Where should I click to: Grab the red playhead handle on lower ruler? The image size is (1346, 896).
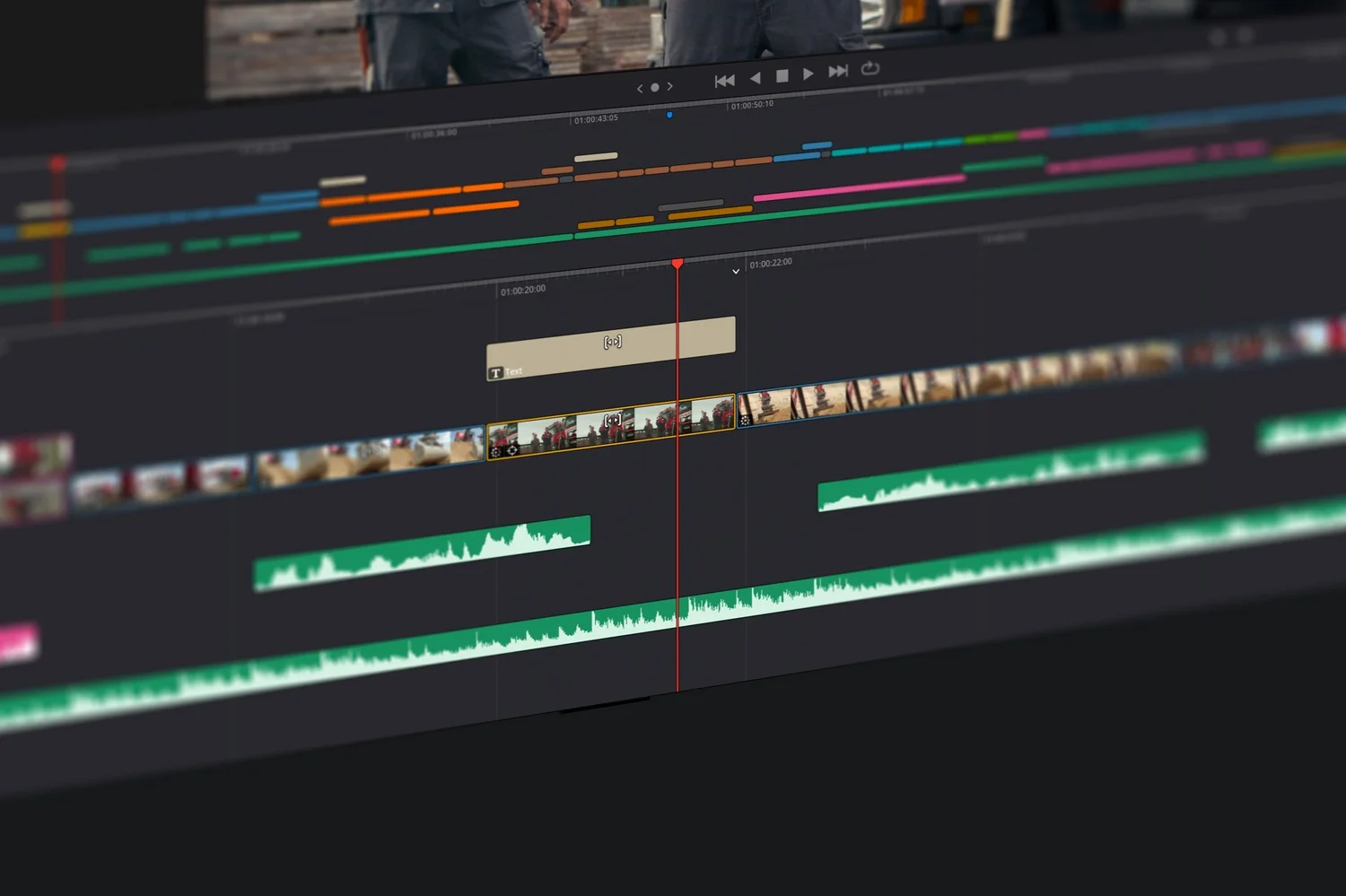[x=677, y=263]
